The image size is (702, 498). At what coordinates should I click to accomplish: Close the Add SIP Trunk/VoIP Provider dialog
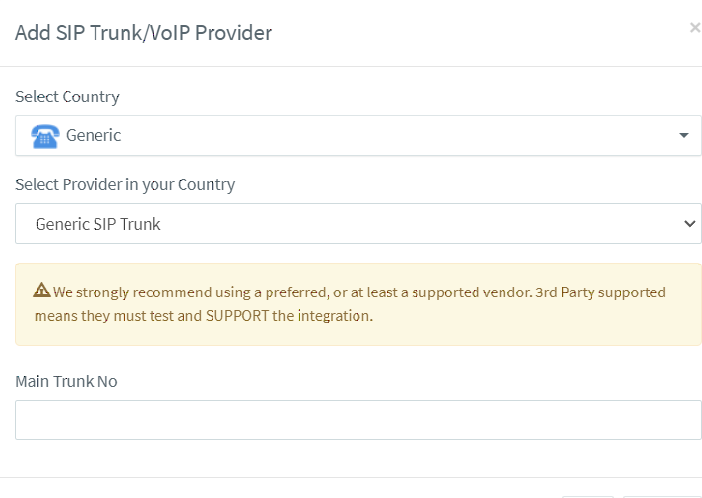pyautogui.click(x=695, y=28)
